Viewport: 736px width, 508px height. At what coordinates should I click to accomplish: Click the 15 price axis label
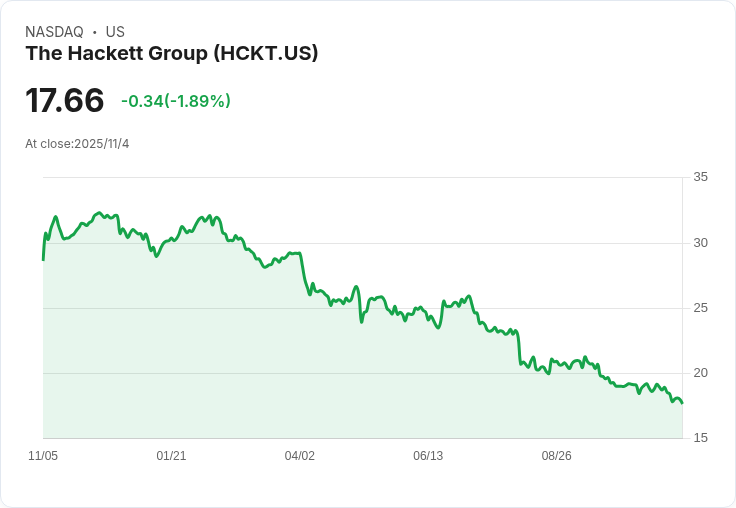point(700,438)
